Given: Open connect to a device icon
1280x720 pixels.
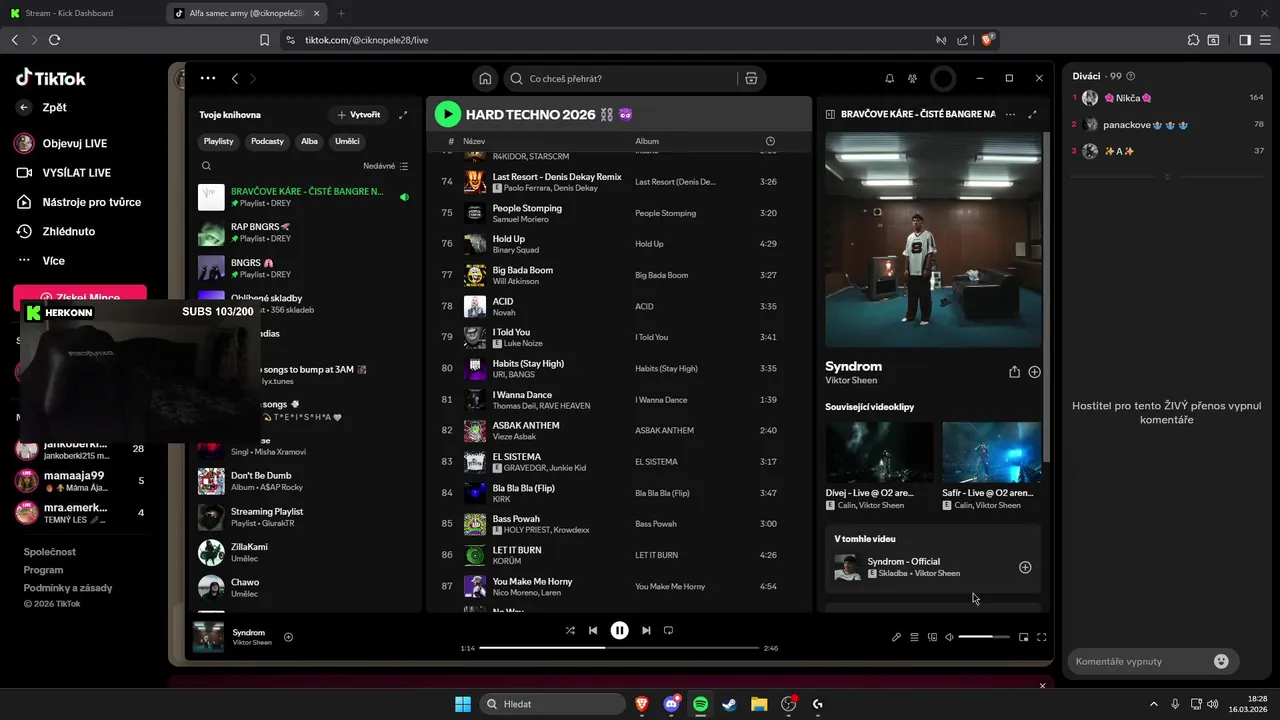Looking at the screenshot, I should (x=932, y=637).
